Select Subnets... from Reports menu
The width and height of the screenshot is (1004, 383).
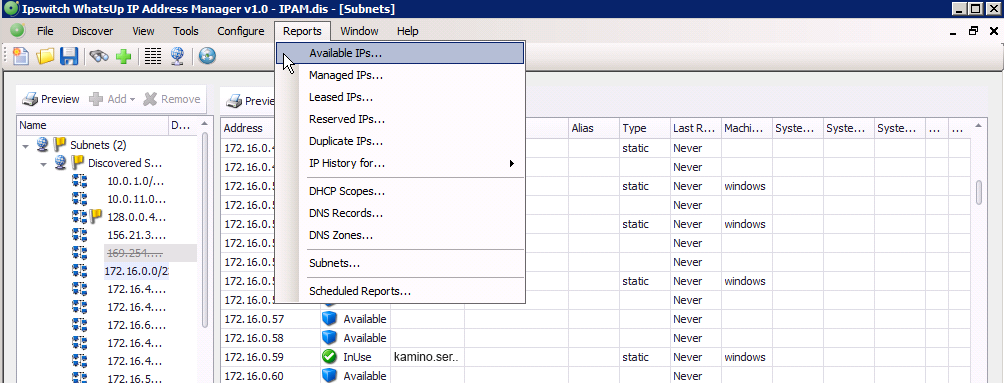[x=400, y=263]
